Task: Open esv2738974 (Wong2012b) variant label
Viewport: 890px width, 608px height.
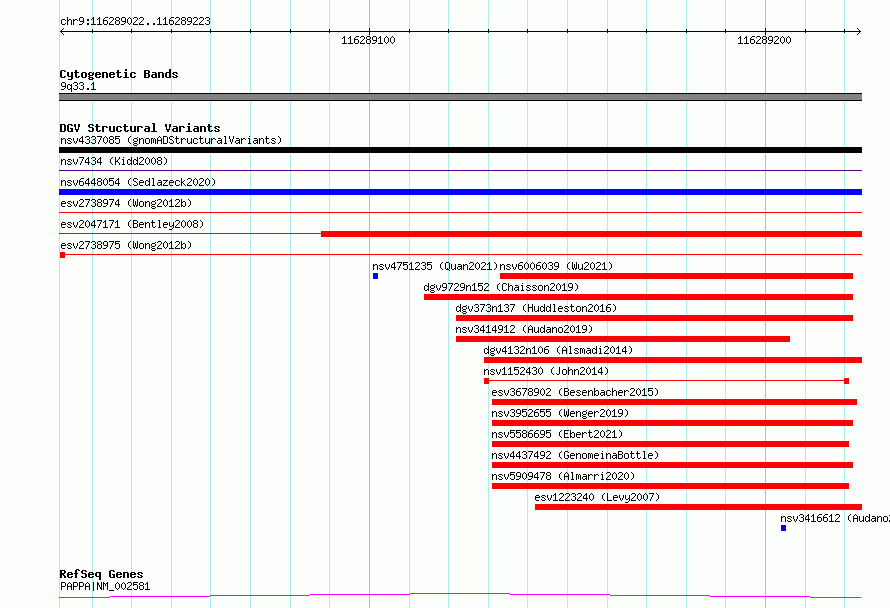Action: coord(126,203)
